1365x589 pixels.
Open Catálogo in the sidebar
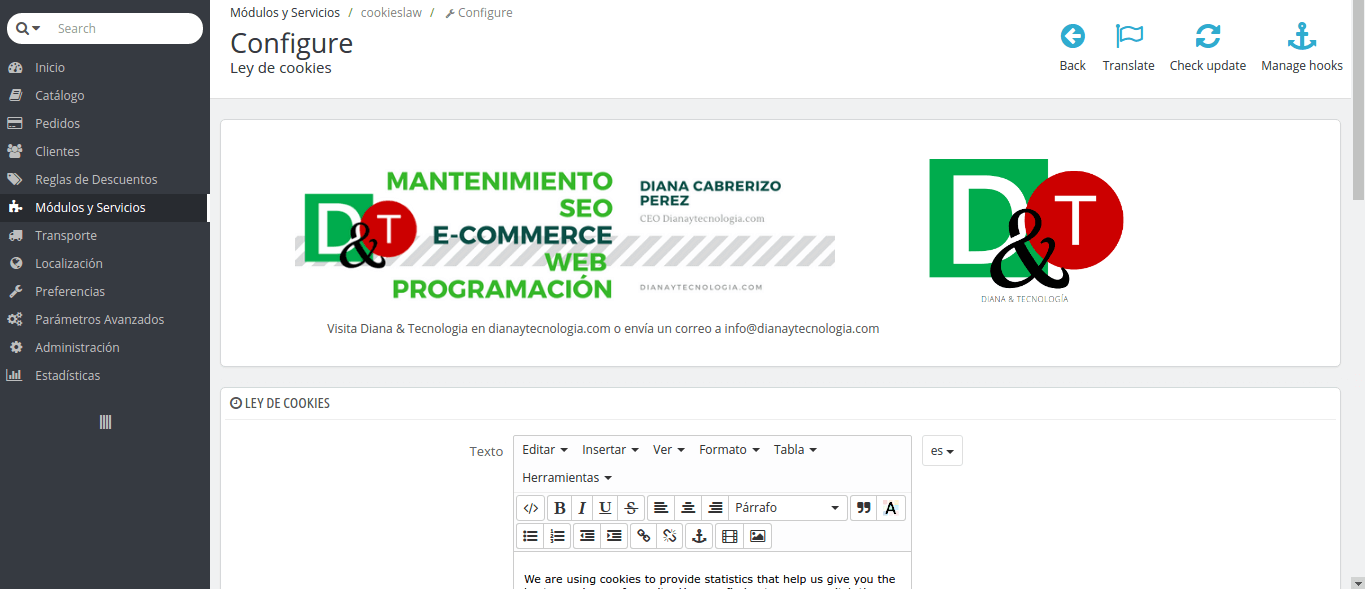point(105,96)
